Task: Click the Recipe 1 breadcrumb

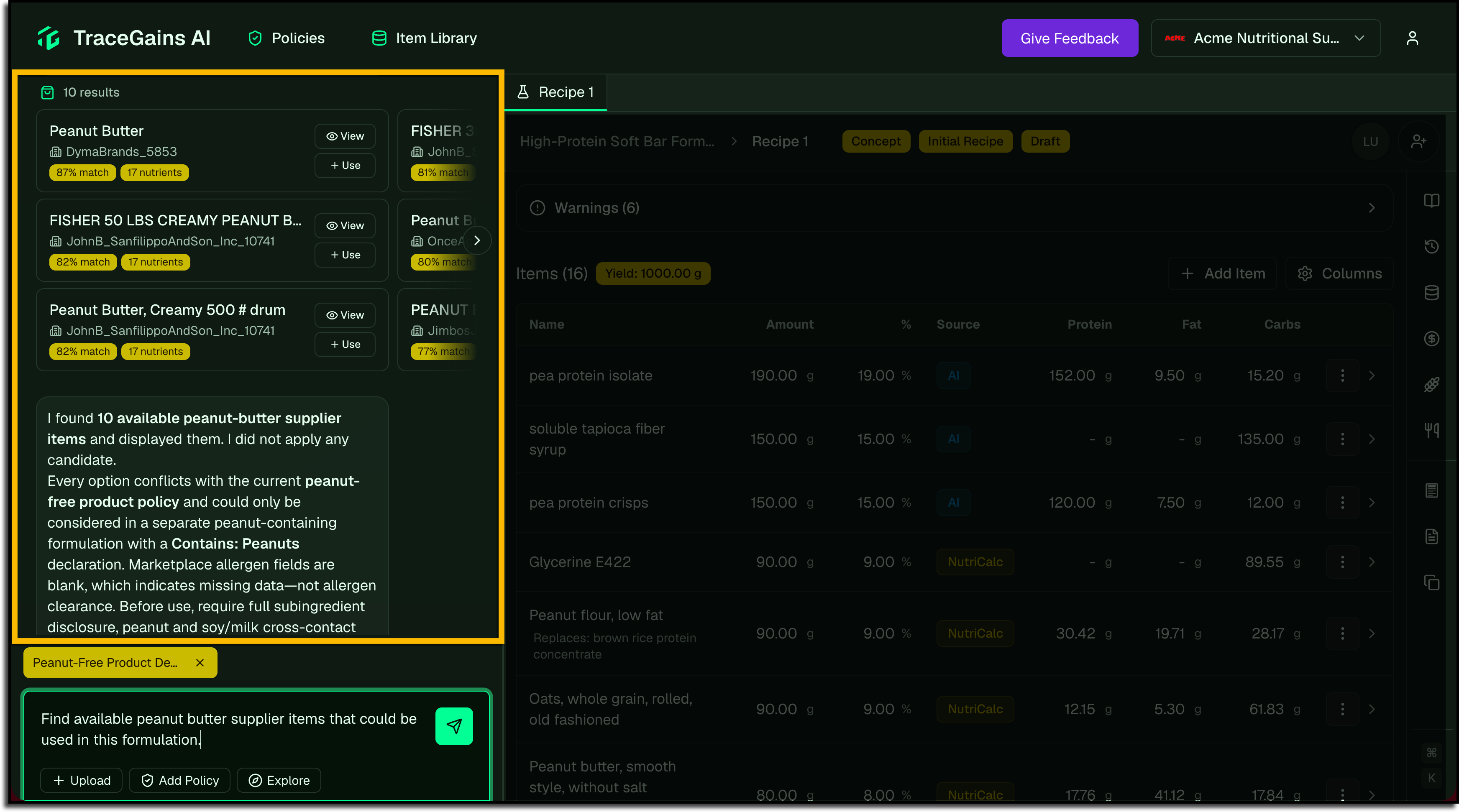Action: coord(780,141)
